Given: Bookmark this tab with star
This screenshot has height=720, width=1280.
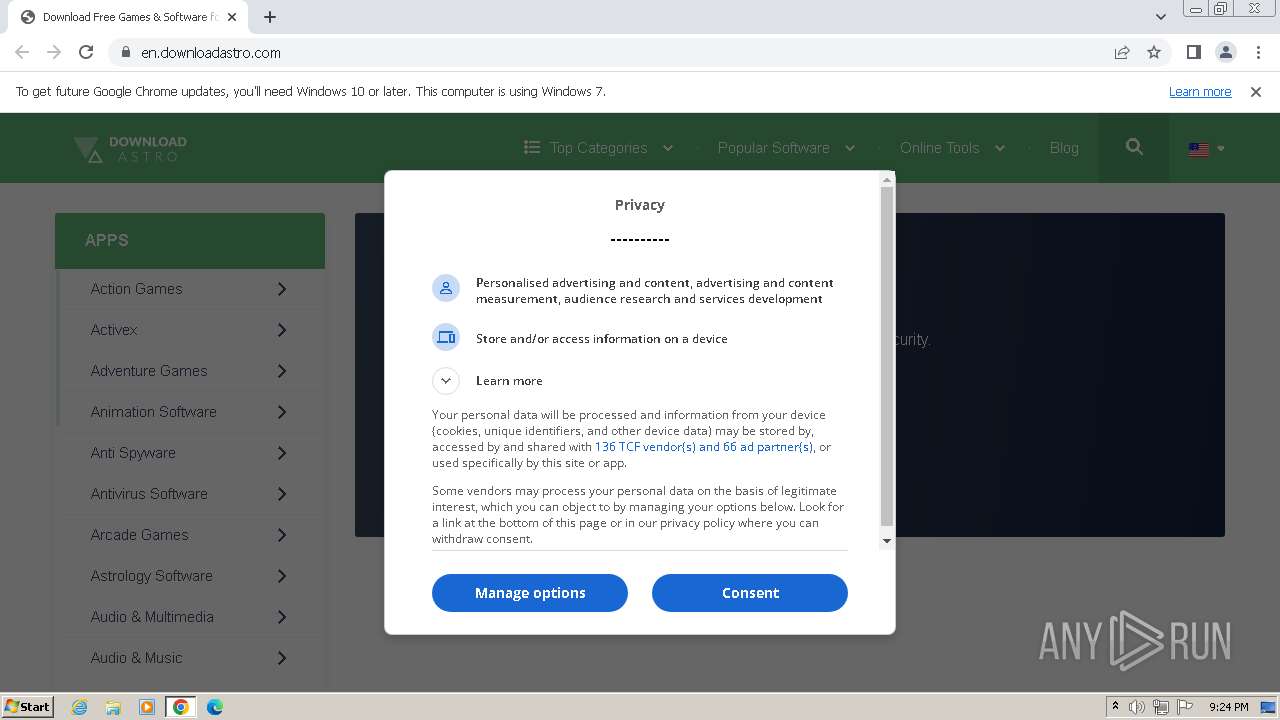Looking at the screenshot, I should coord(1154,52).
